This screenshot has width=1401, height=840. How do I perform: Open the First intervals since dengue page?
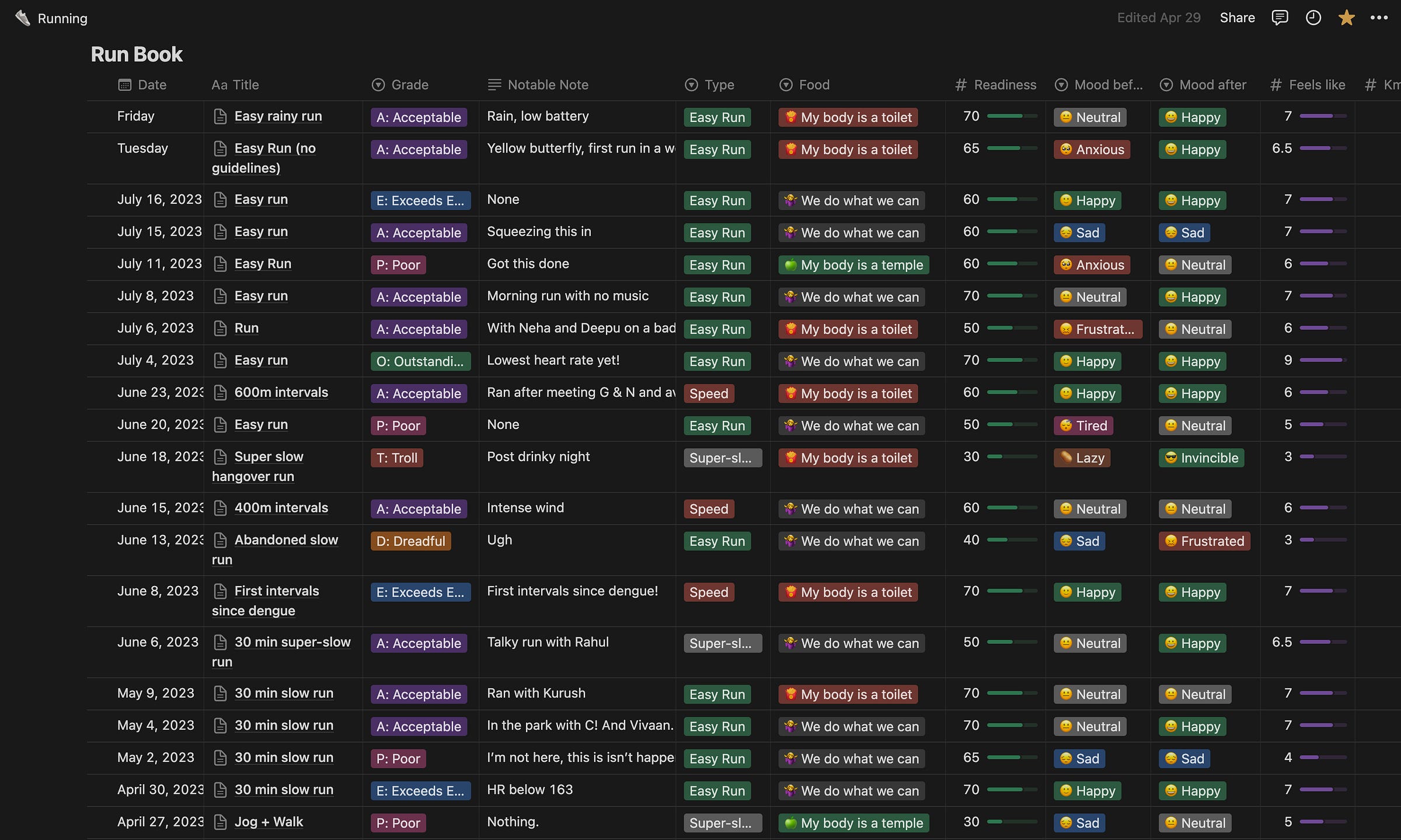point(276,591)
